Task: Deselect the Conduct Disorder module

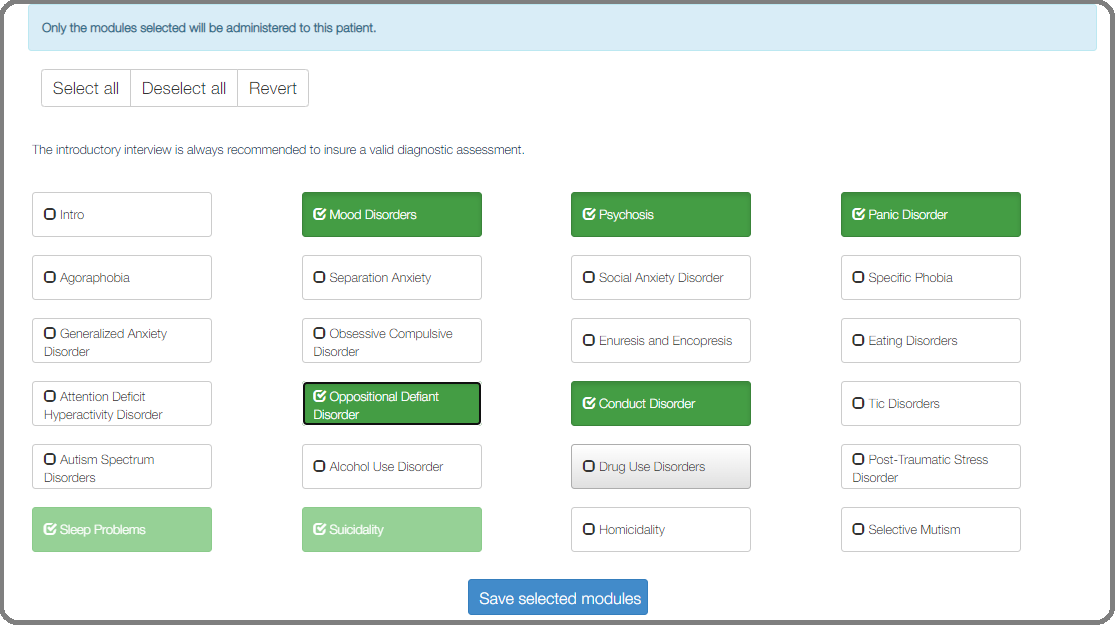Action: tap(661, 403)
